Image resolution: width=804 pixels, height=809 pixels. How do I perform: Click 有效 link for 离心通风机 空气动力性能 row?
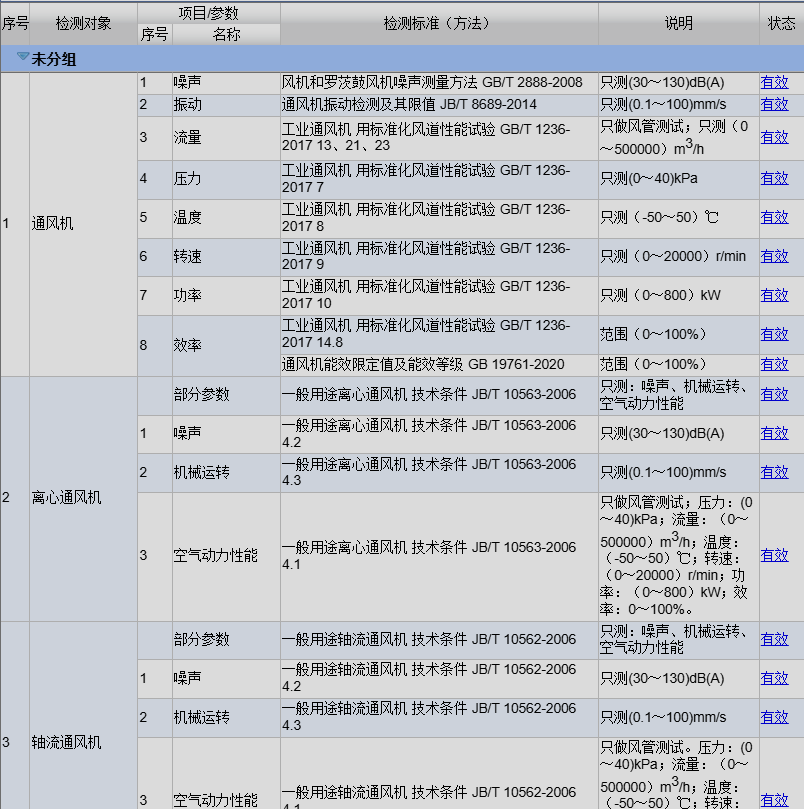pos(774,556)
